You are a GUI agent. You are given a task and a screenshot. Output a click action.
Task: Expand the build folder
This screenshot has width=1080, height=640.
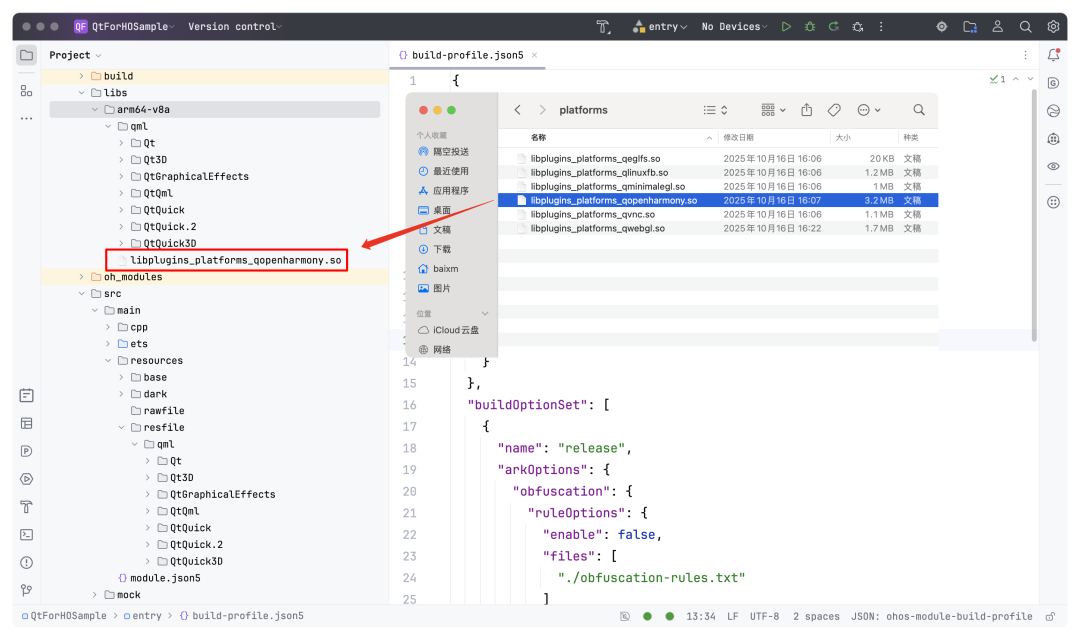tap(81, 76)
